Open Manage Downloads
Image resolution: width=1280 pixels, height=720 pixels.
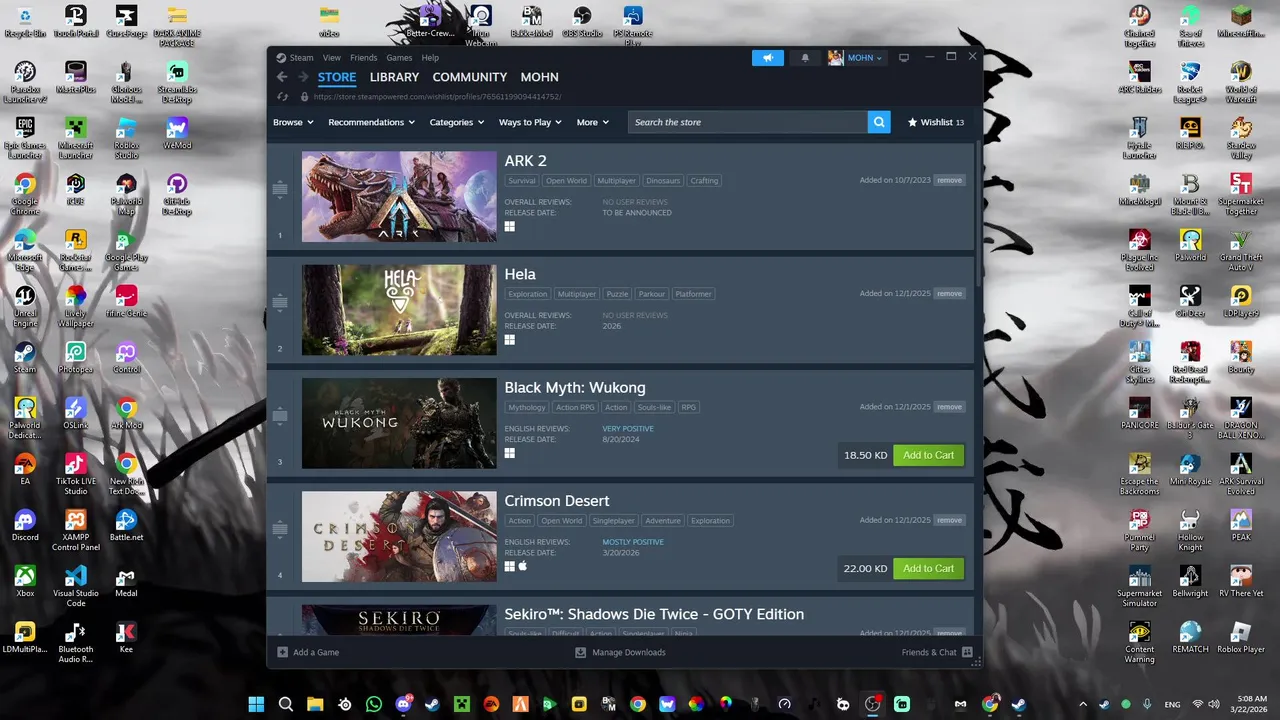point(620,652)
